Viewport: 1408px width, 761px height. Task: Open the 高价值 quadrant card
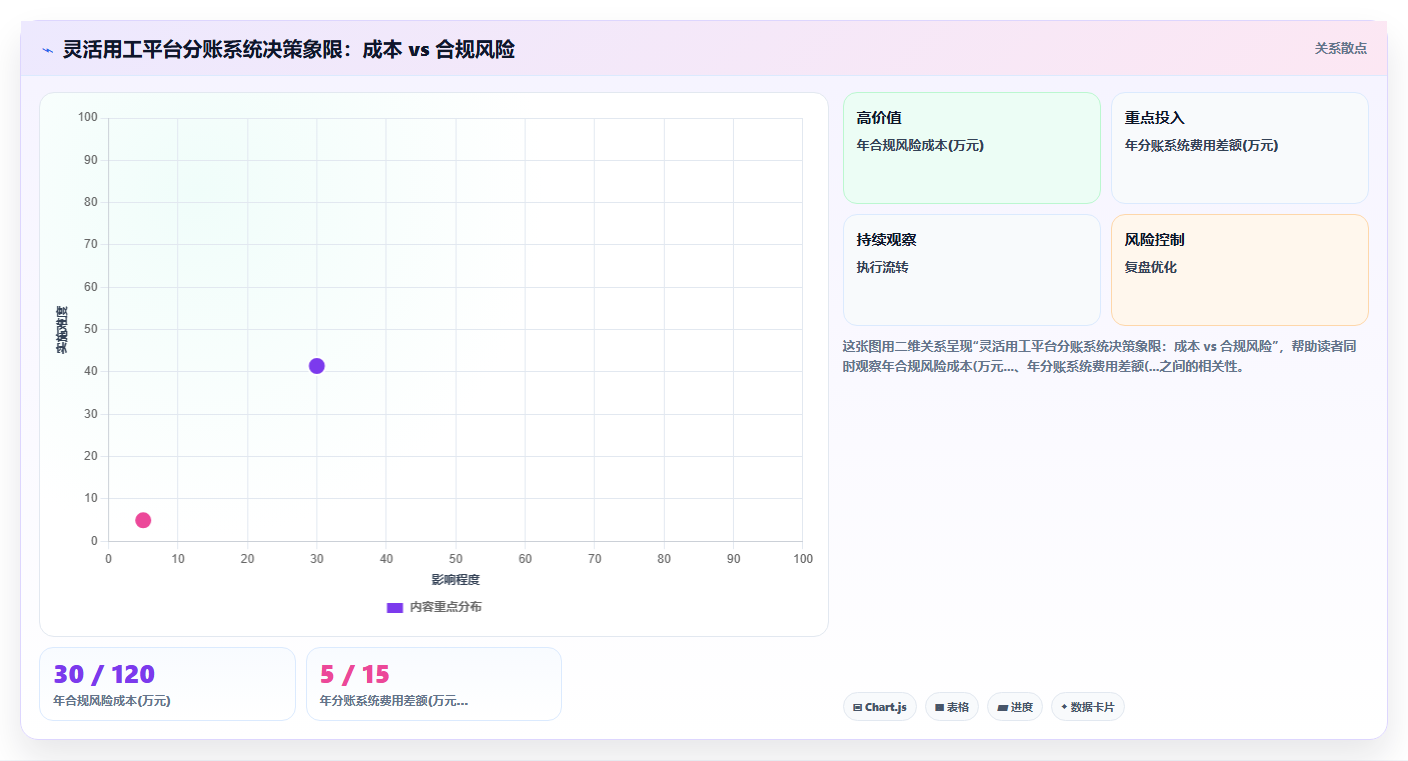click(x=972, y=148)
